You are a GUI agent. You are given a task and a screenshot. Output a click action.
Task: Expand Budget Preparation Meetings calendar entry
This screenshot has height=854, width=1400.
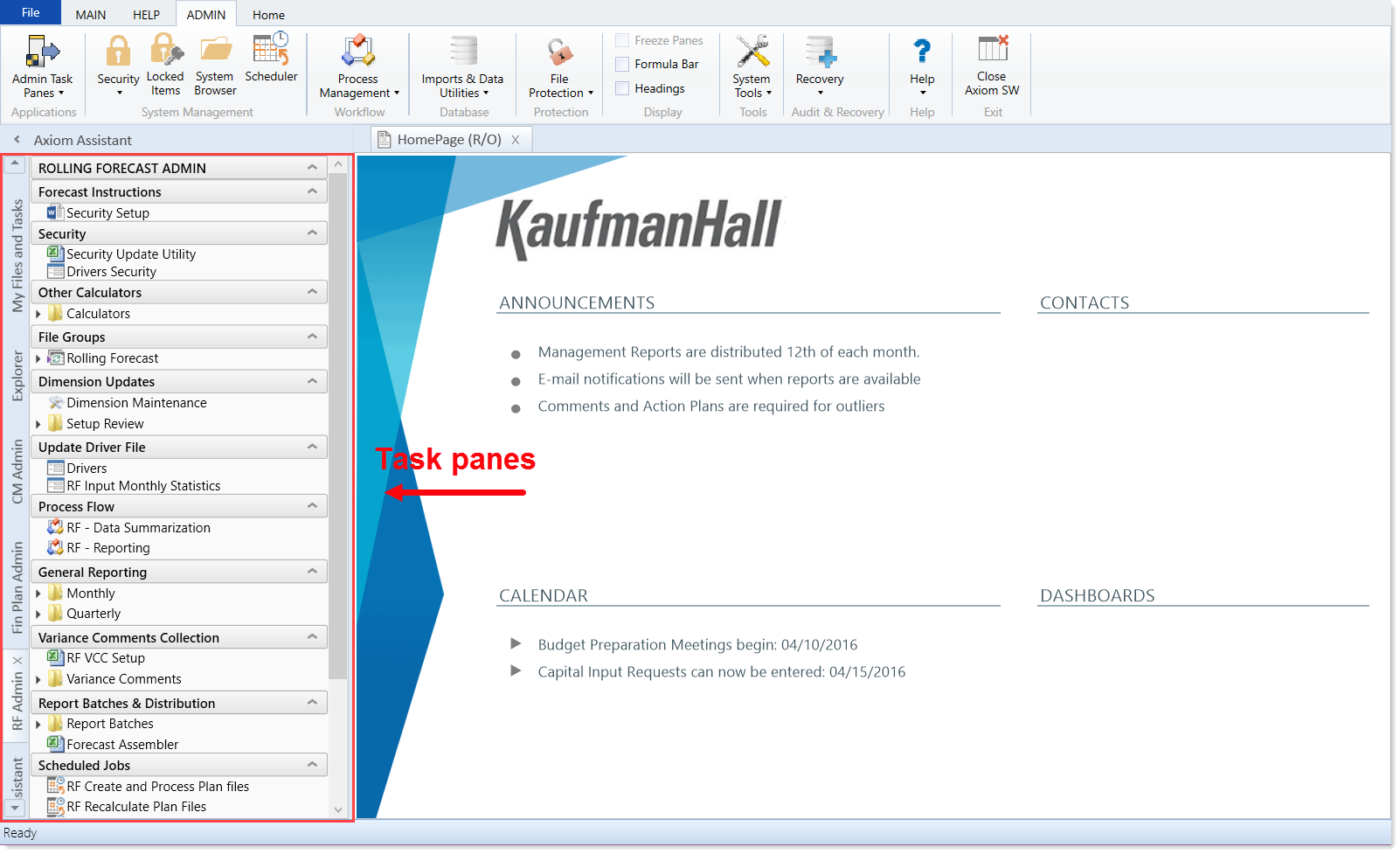(516, 643)
